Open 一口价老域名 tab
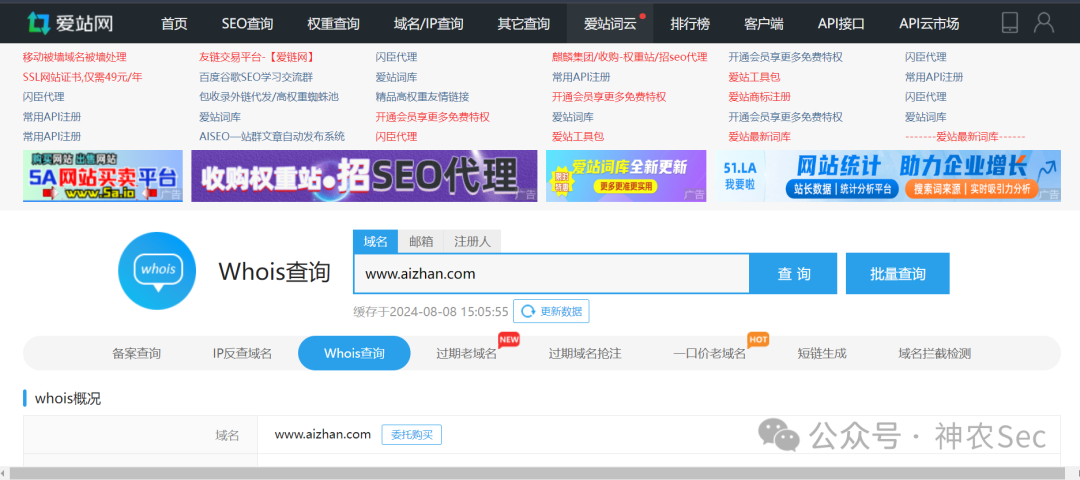Screen dimensions: 1080x480 [709, 354]
